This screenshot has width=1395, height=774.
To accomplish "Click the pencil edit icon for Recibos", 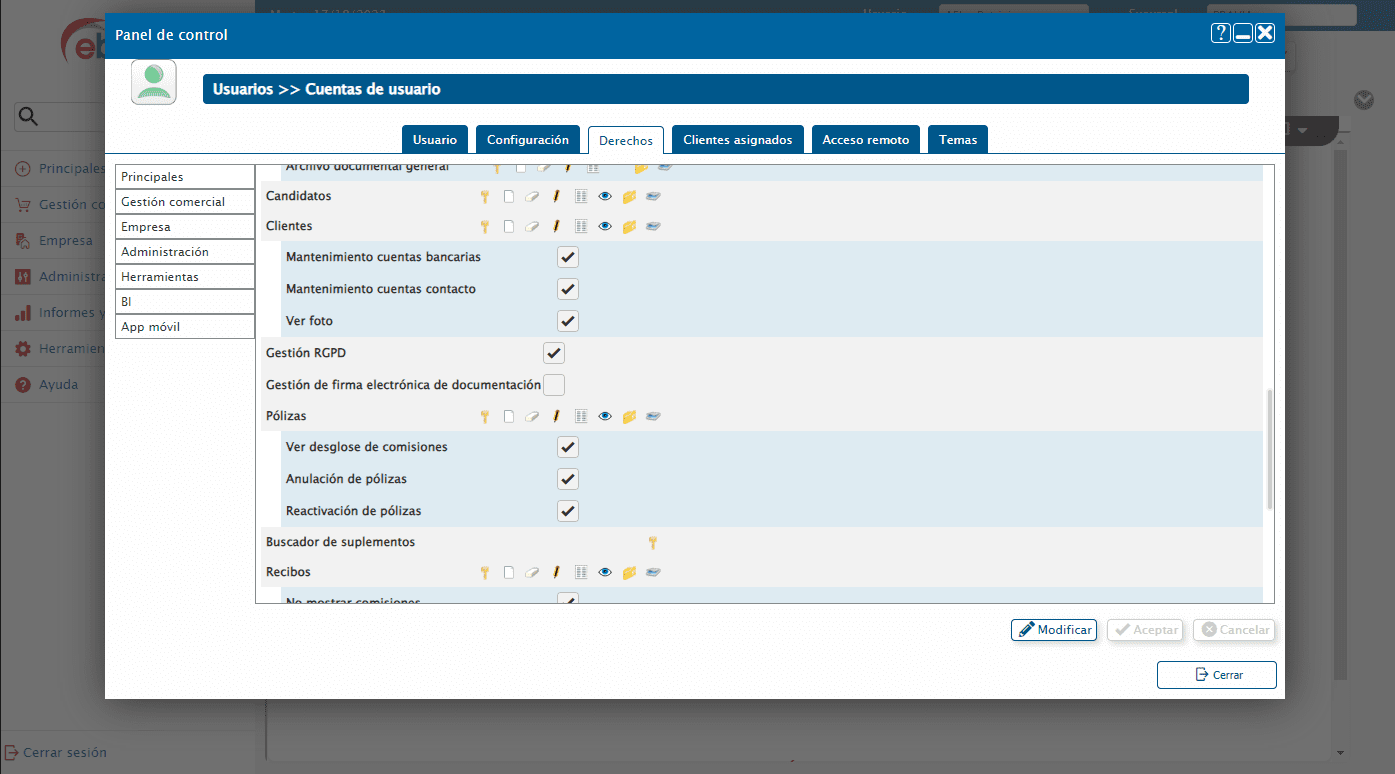I will pyautogui.click(x=556, y=573).
